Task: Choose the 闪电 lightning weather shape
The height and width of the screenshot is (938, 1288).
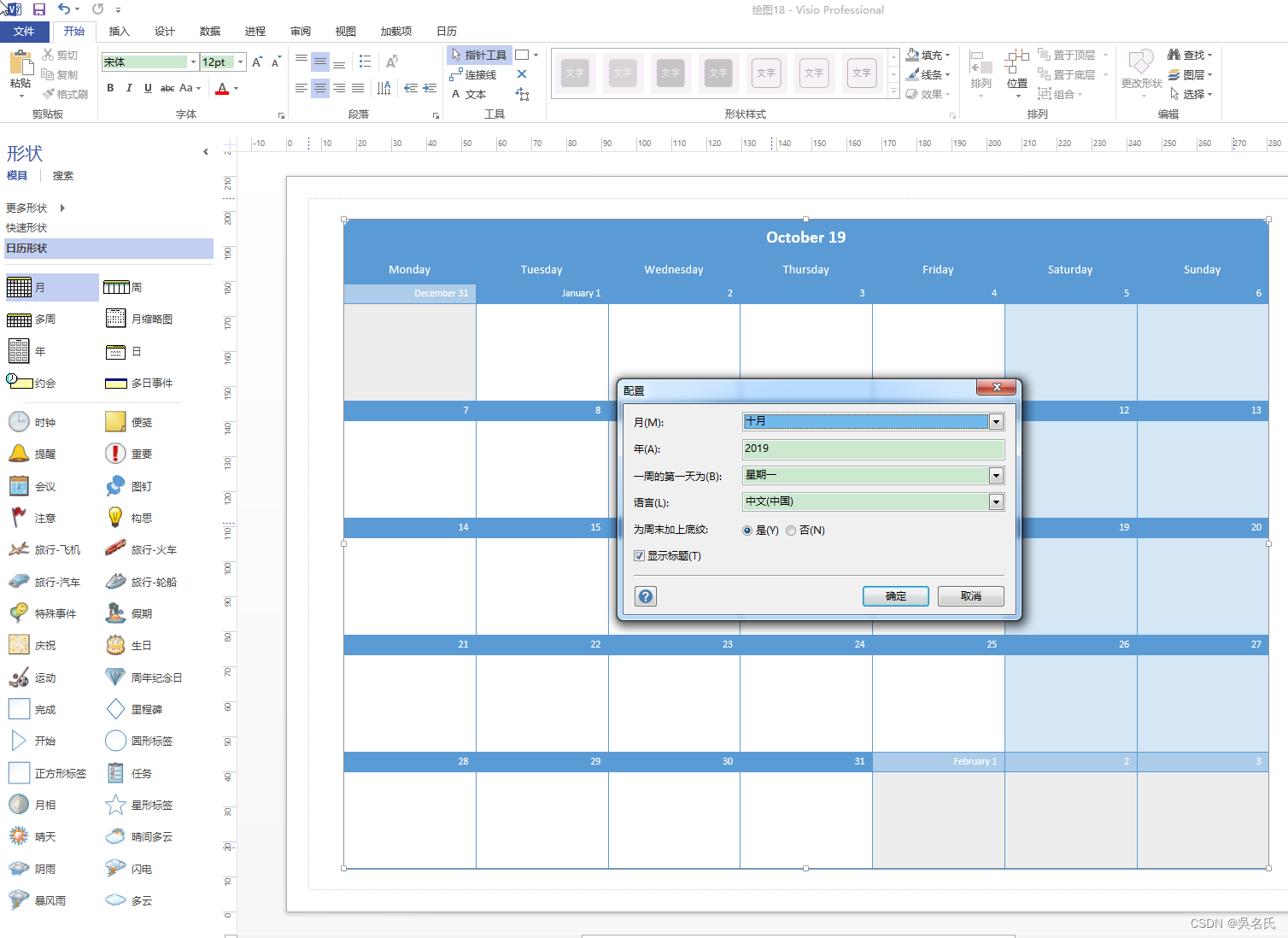Action: [129, 869]
